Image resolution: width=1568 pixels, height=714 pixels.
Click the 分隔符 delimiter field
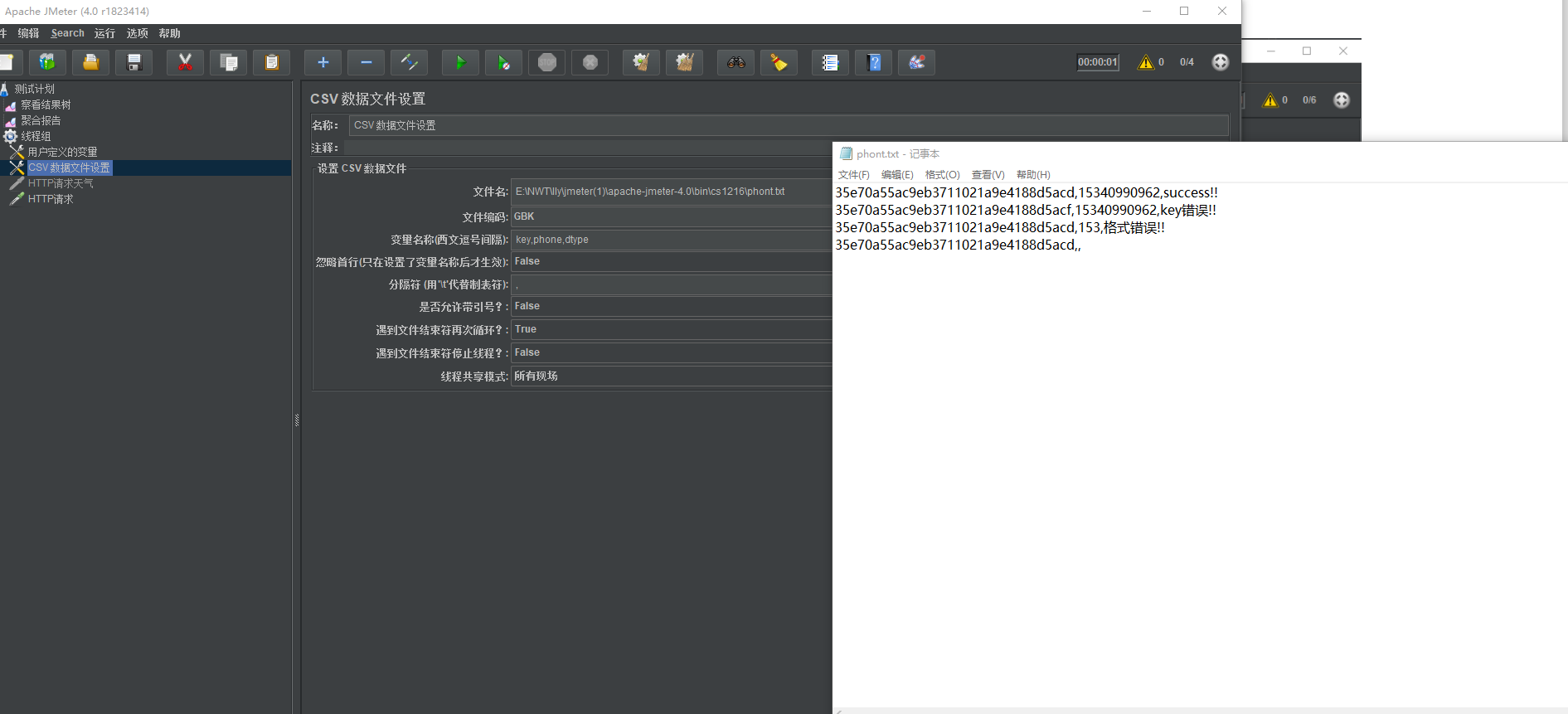point(672,284)
